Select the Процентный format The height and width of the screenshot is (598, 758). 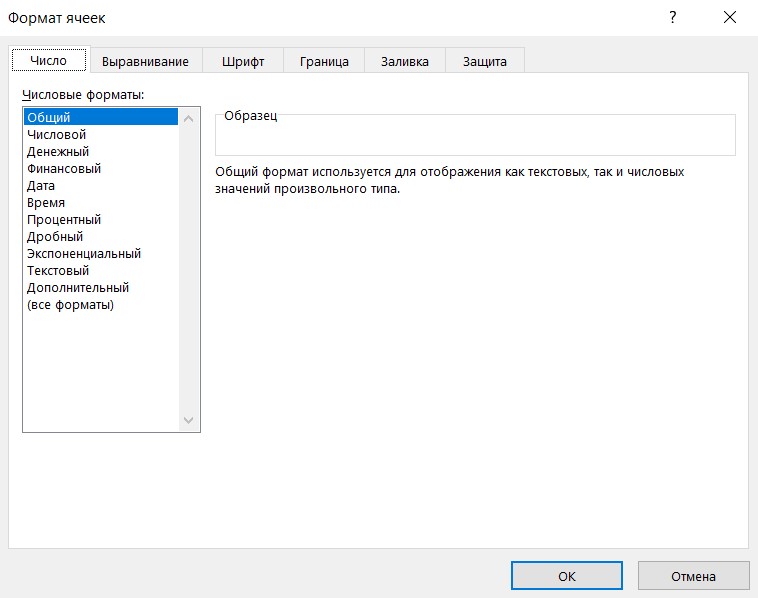(x=101, y=219)
